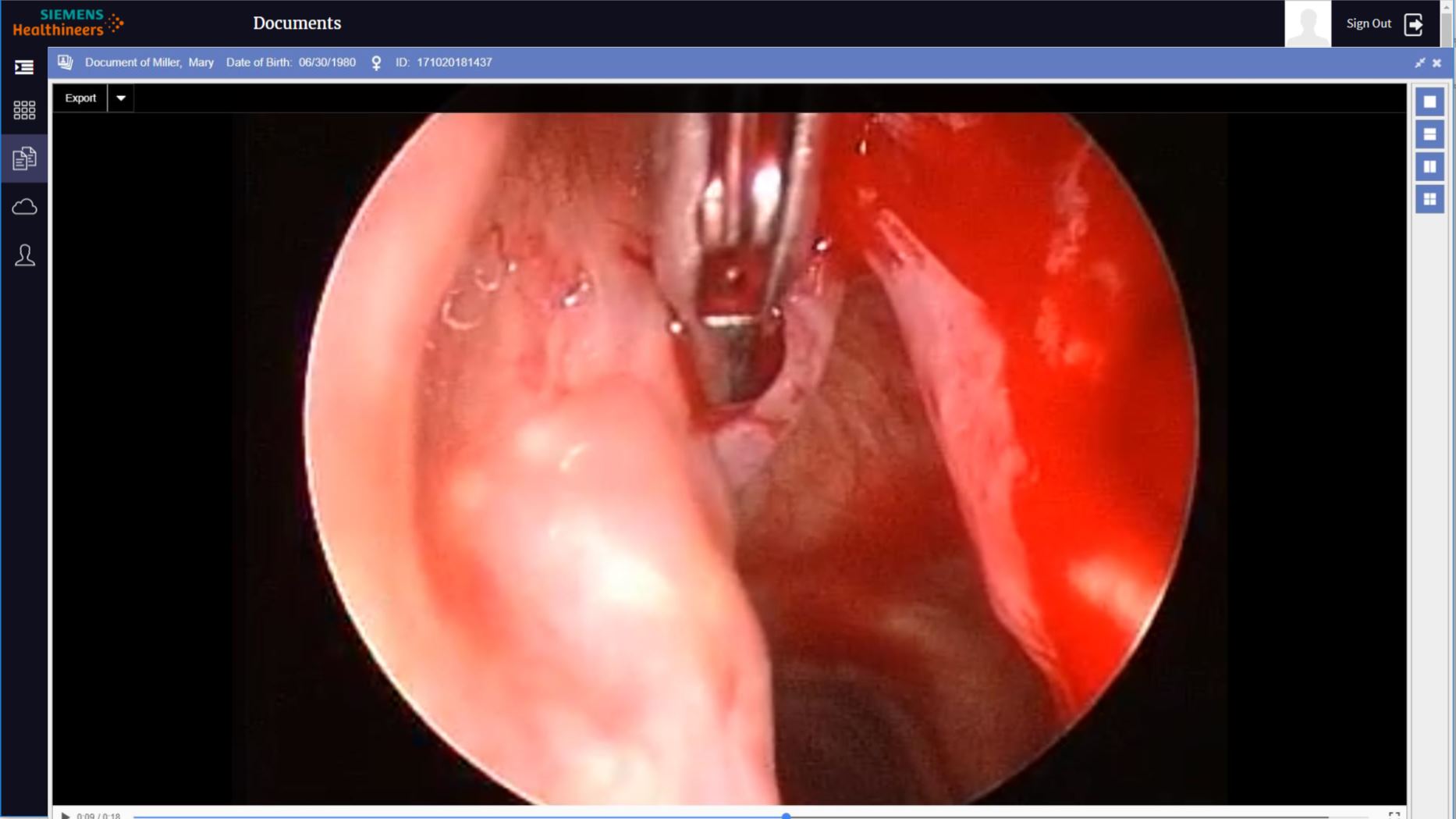Switch to side-by-side two-column layout
1456x819 pixels.
click(x=1429, y=167)
